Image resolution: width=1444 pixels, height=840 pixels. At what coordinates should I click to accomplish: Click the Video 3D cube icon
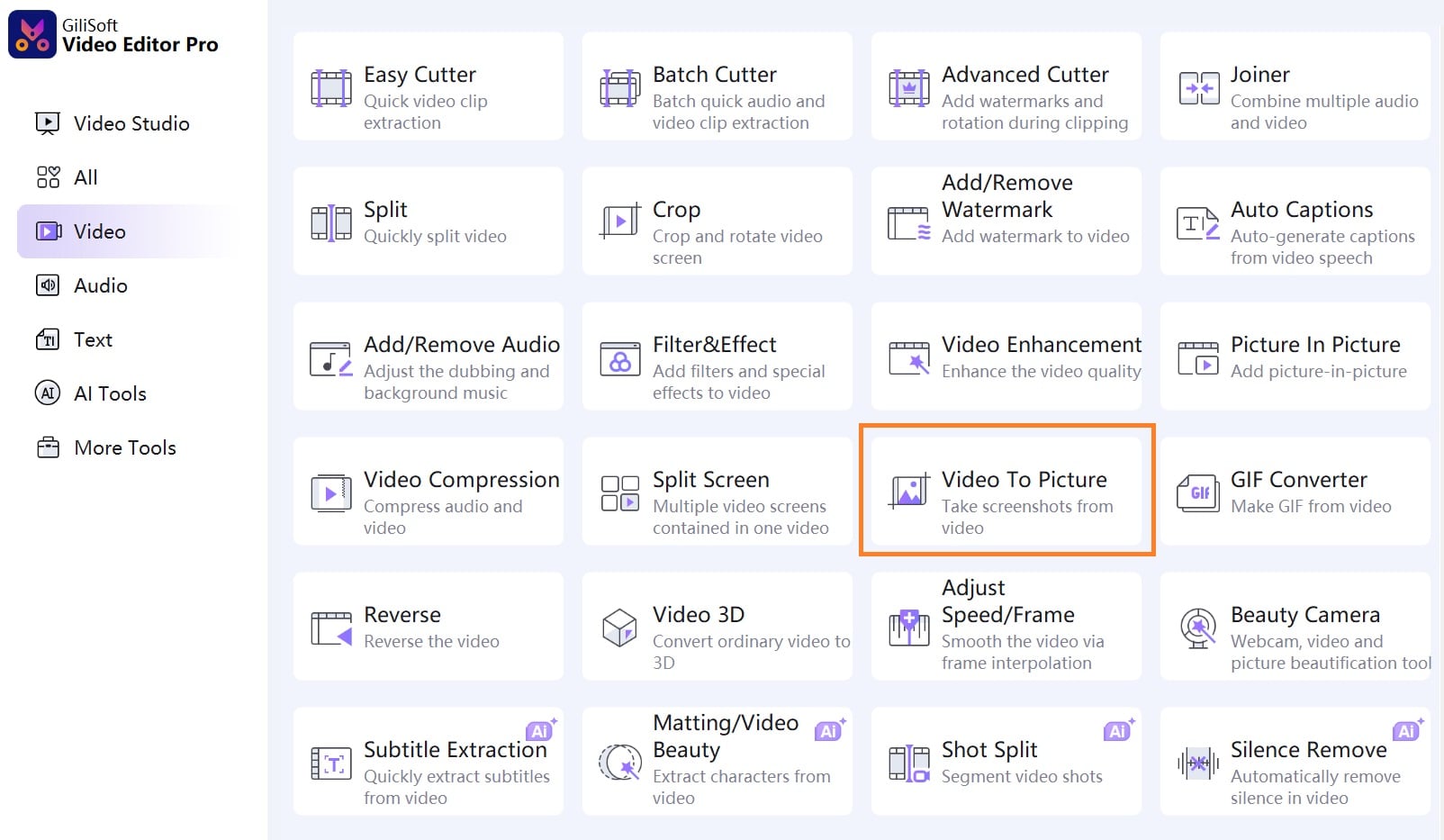click(620, 628)
